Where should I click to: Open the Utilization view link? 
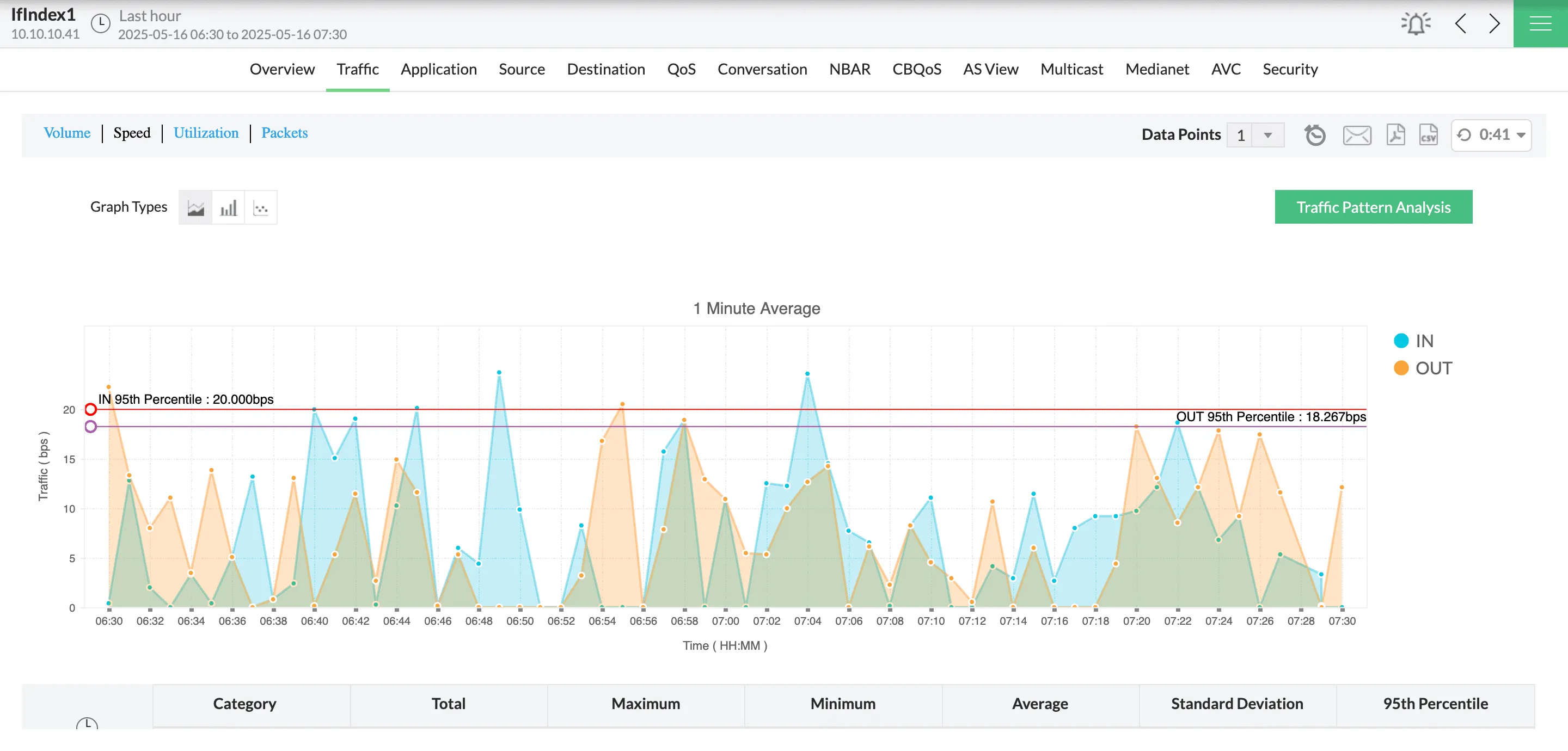[206, 133]
